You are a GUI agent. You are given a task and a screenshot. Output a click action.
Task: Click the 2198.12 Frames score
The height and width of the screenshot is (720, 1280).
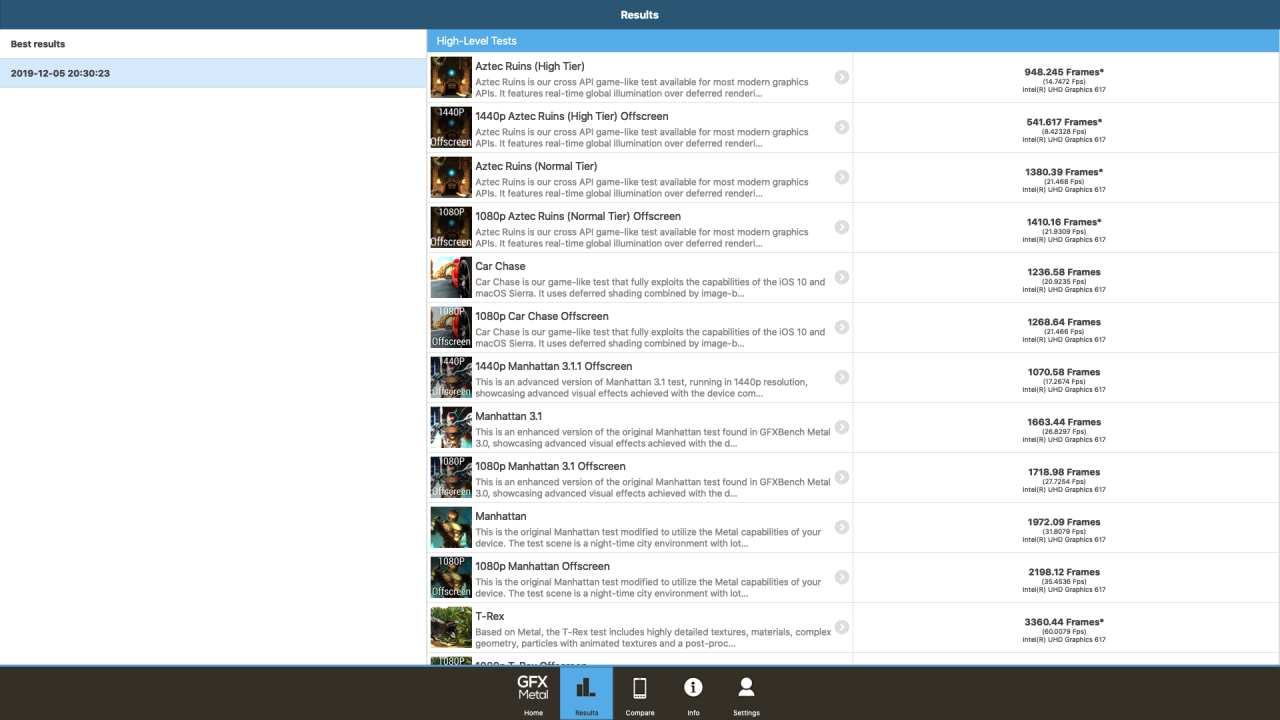pyautogui.click(x=1064, y=572)
